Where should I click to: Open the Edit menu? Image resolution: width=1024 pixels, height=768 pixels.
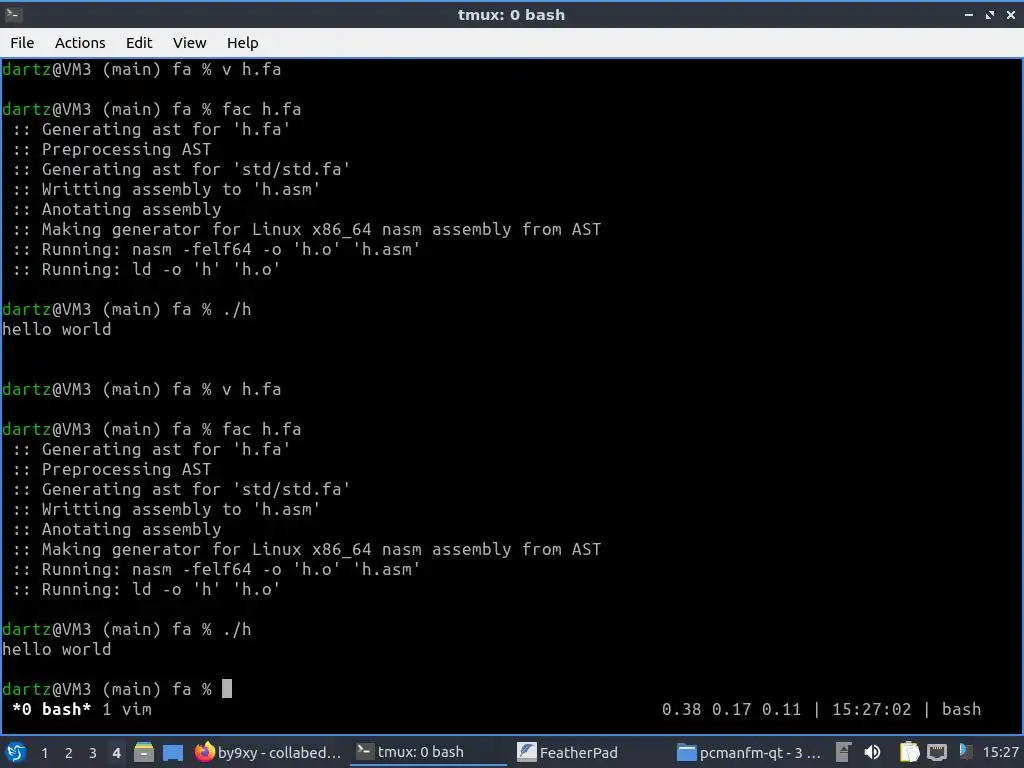[138, 43]
